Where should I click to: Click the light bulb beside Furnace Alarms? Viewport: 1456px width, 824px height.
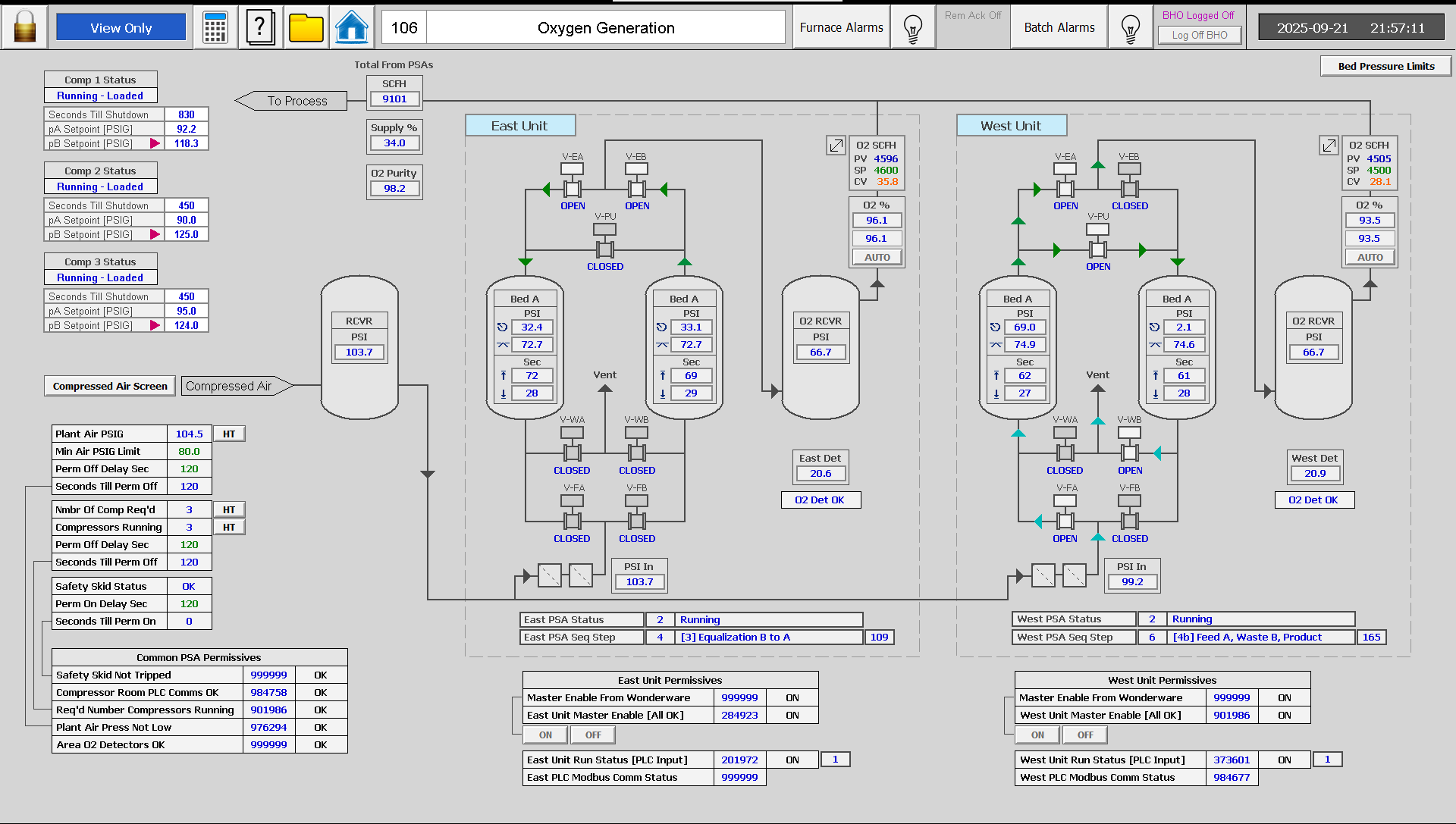(x=913, y=26)
